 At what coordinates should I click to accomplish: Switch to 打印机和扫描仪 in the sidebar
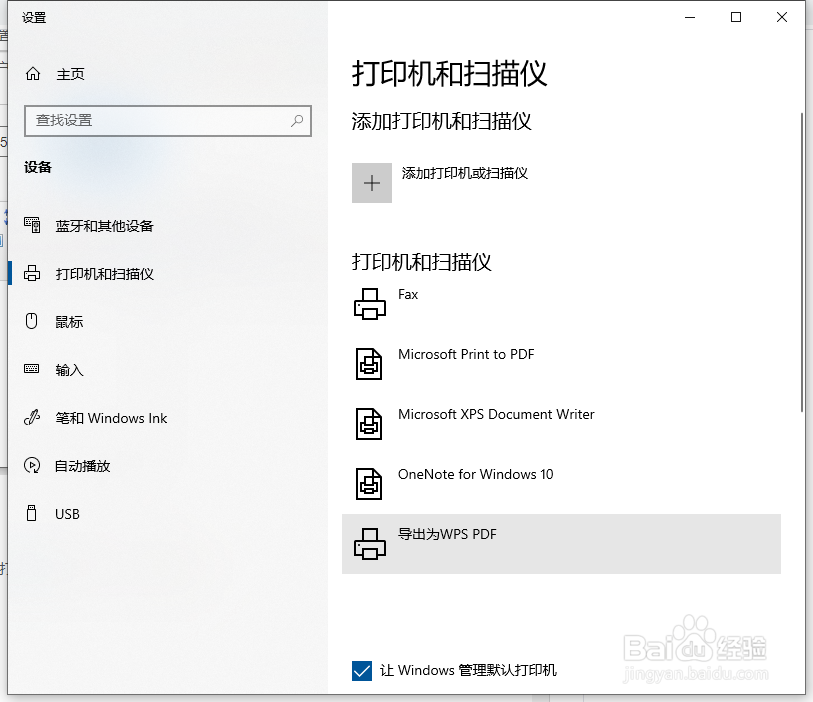click(x=103, y=273)
